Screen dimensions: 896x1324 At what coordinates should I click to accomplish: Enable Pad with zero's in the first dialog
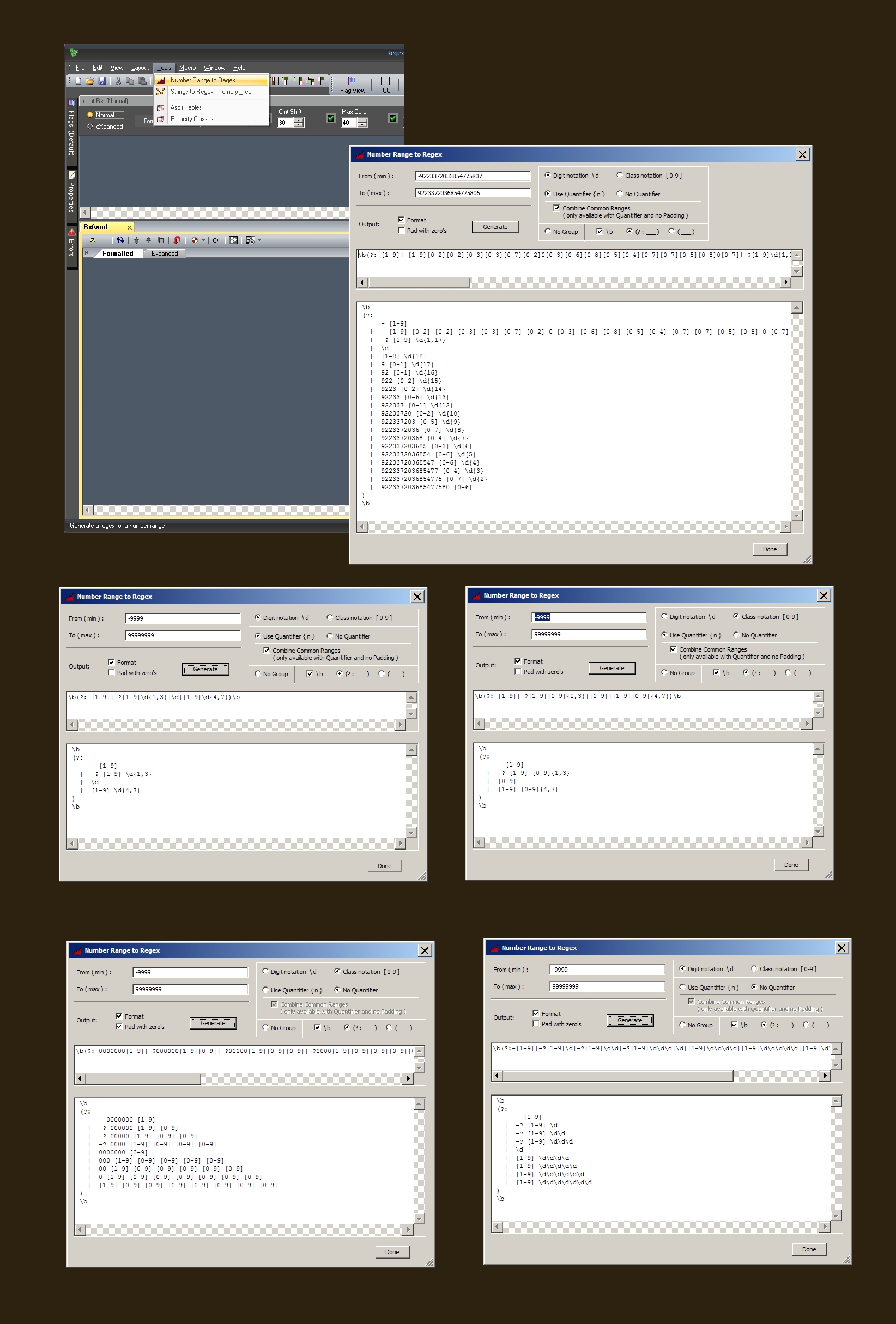402,230
